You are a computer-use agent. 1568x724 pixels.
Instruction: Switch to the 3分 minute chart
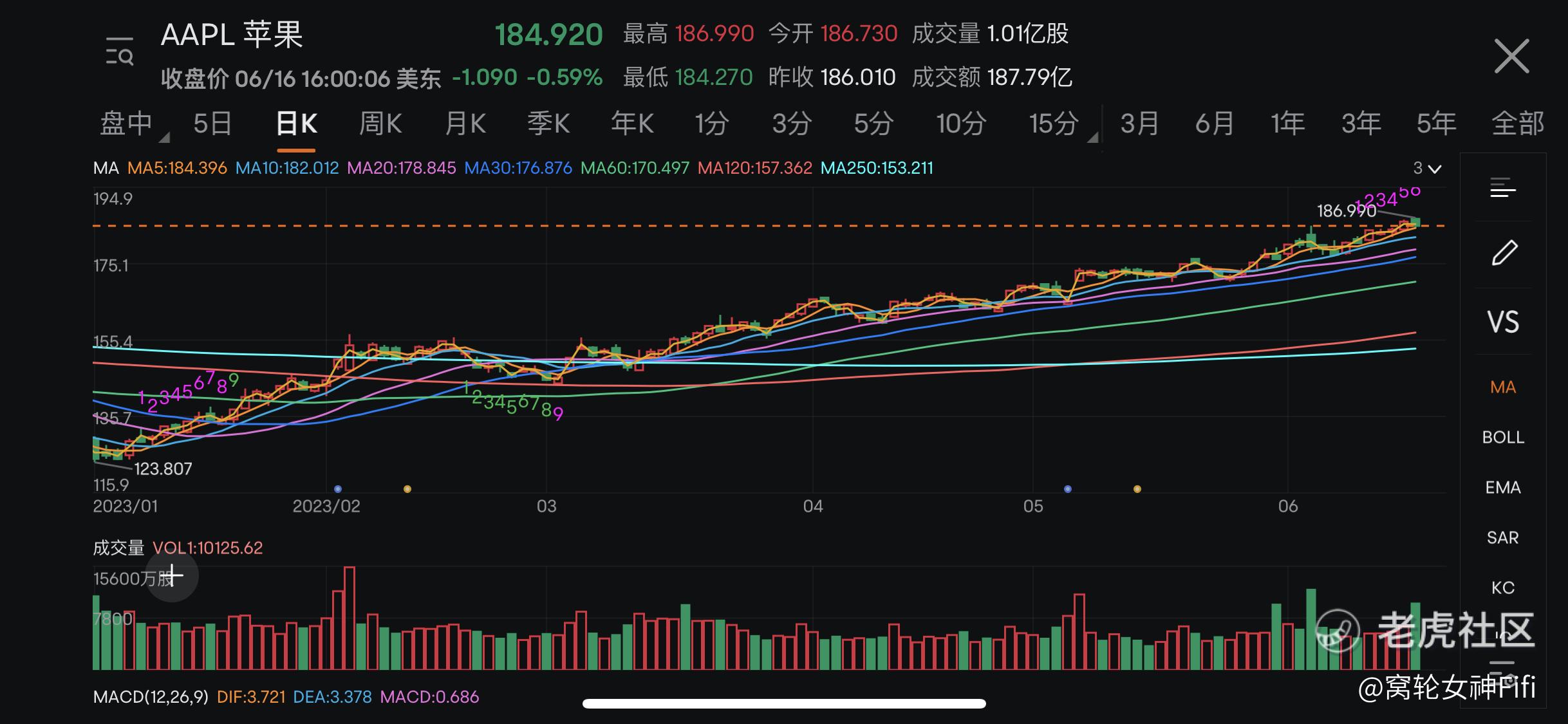click(792, 123)
